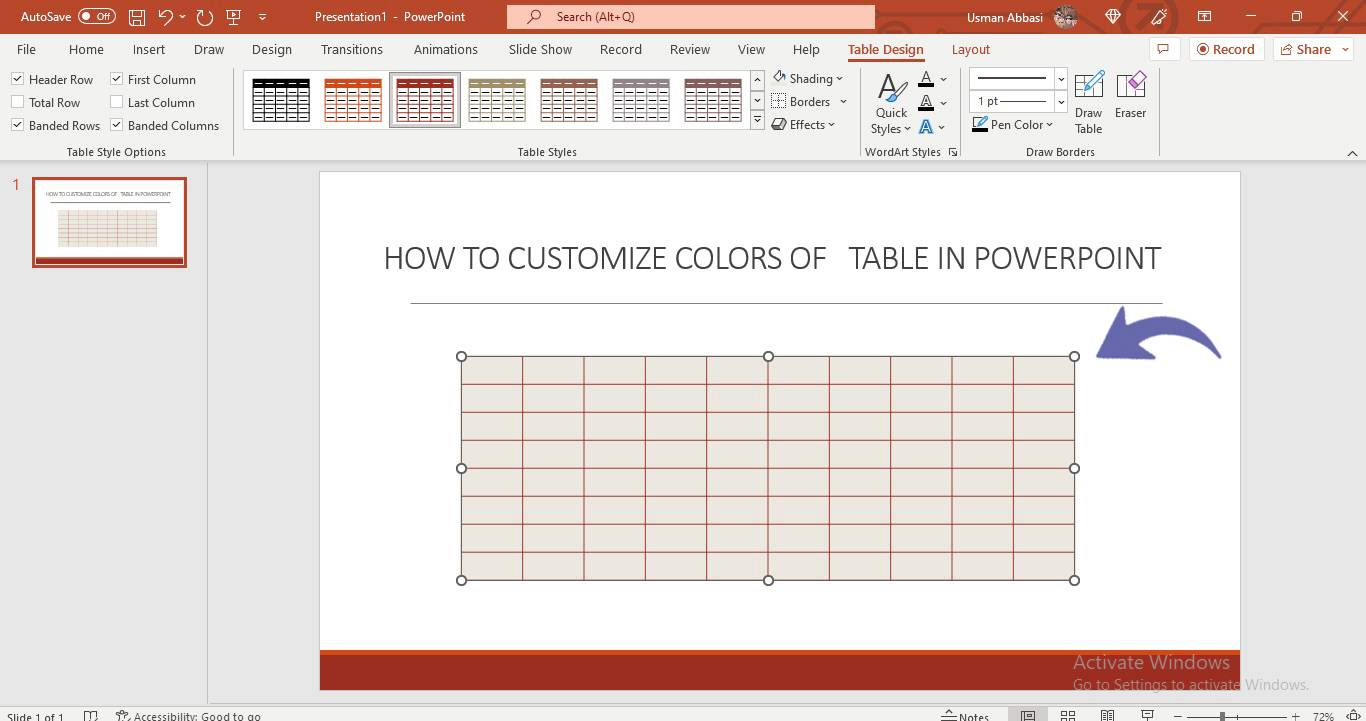Viewport: 1366px width, 721px height.
Task: Select the Draw Table tool
Action: (x=1088, y=102)
